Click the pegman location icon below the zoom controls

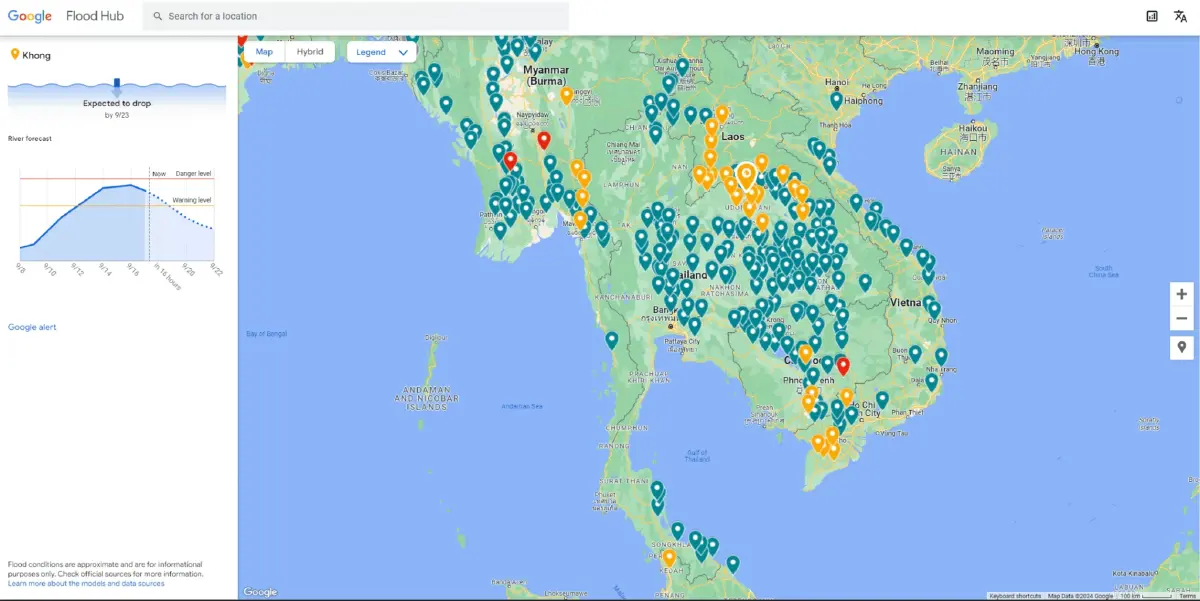click(x=1181, y=347)
